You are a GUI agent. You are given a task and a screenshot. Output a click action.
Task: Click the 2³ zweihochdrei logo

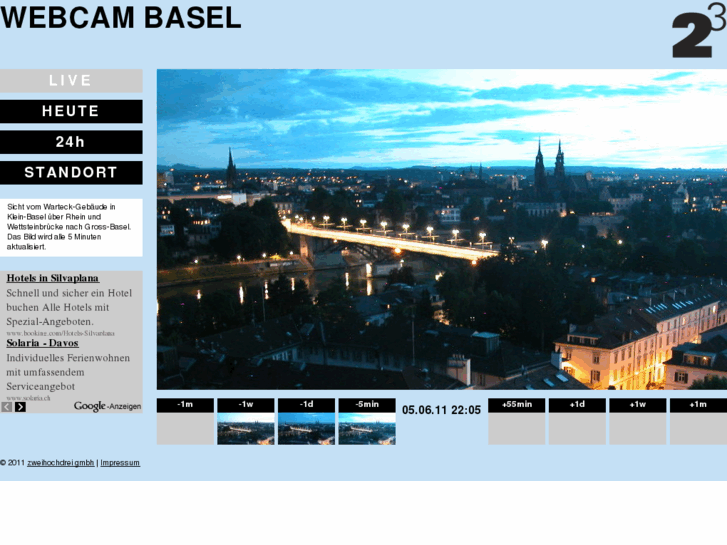tap(699, 30)
